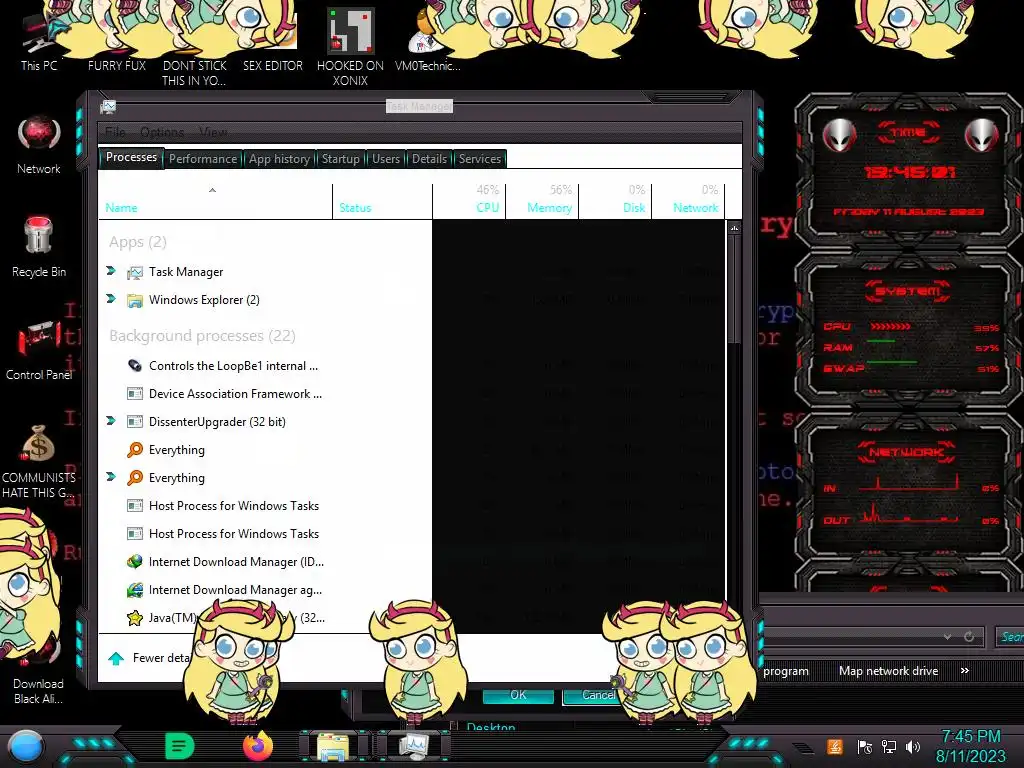Click the orange tray application icon
The image size is (1024, 768).
835,746
